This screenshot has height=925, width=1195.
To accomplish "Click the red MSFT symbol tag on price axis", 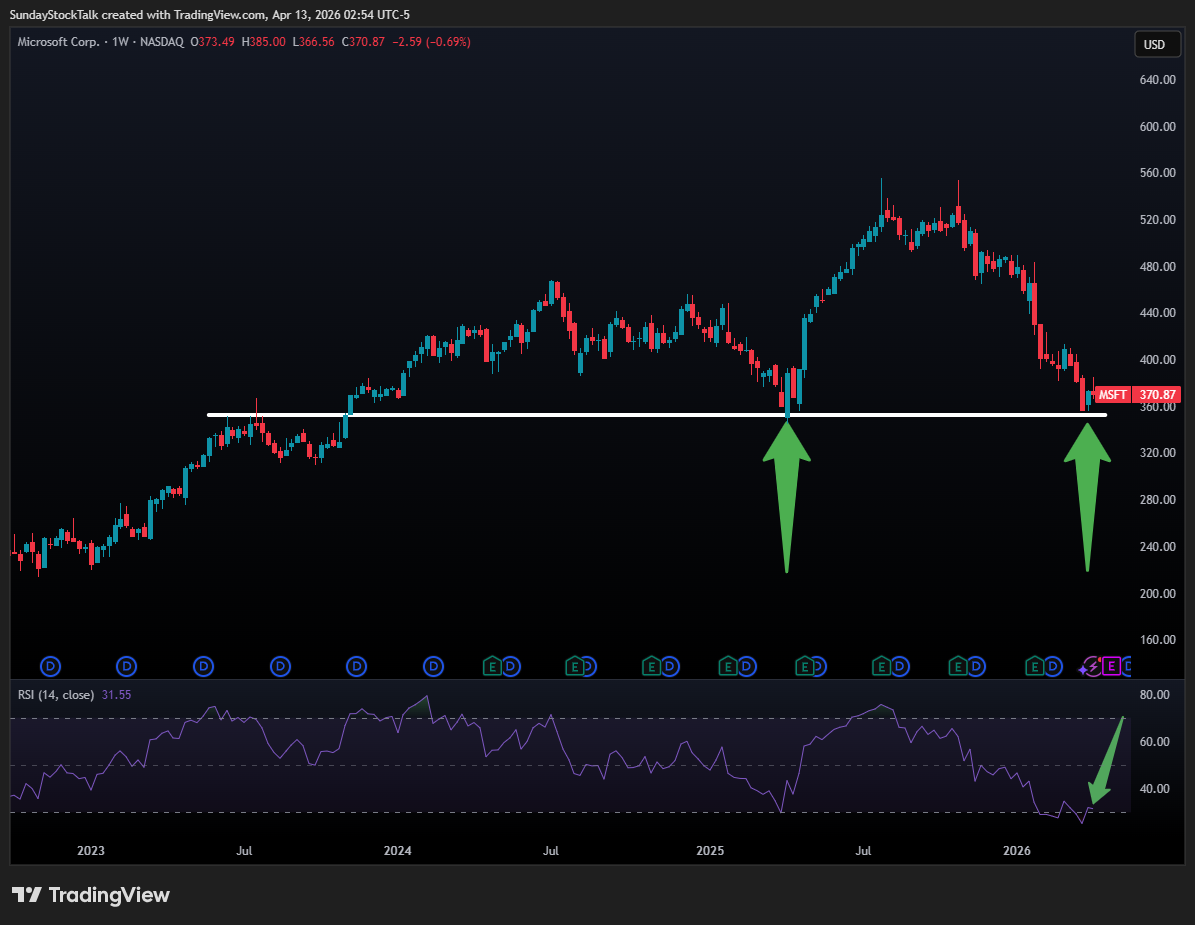I will point(1113,395).
